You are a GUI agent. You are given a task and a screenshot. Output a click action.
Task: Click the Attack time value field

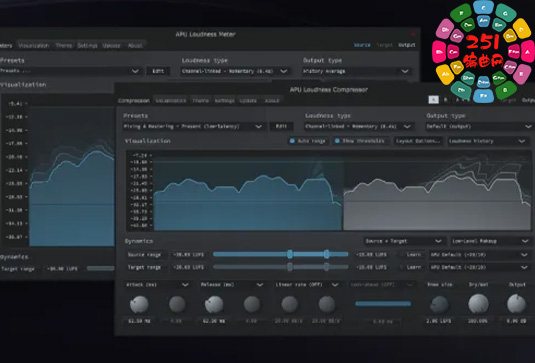point(139,321)
